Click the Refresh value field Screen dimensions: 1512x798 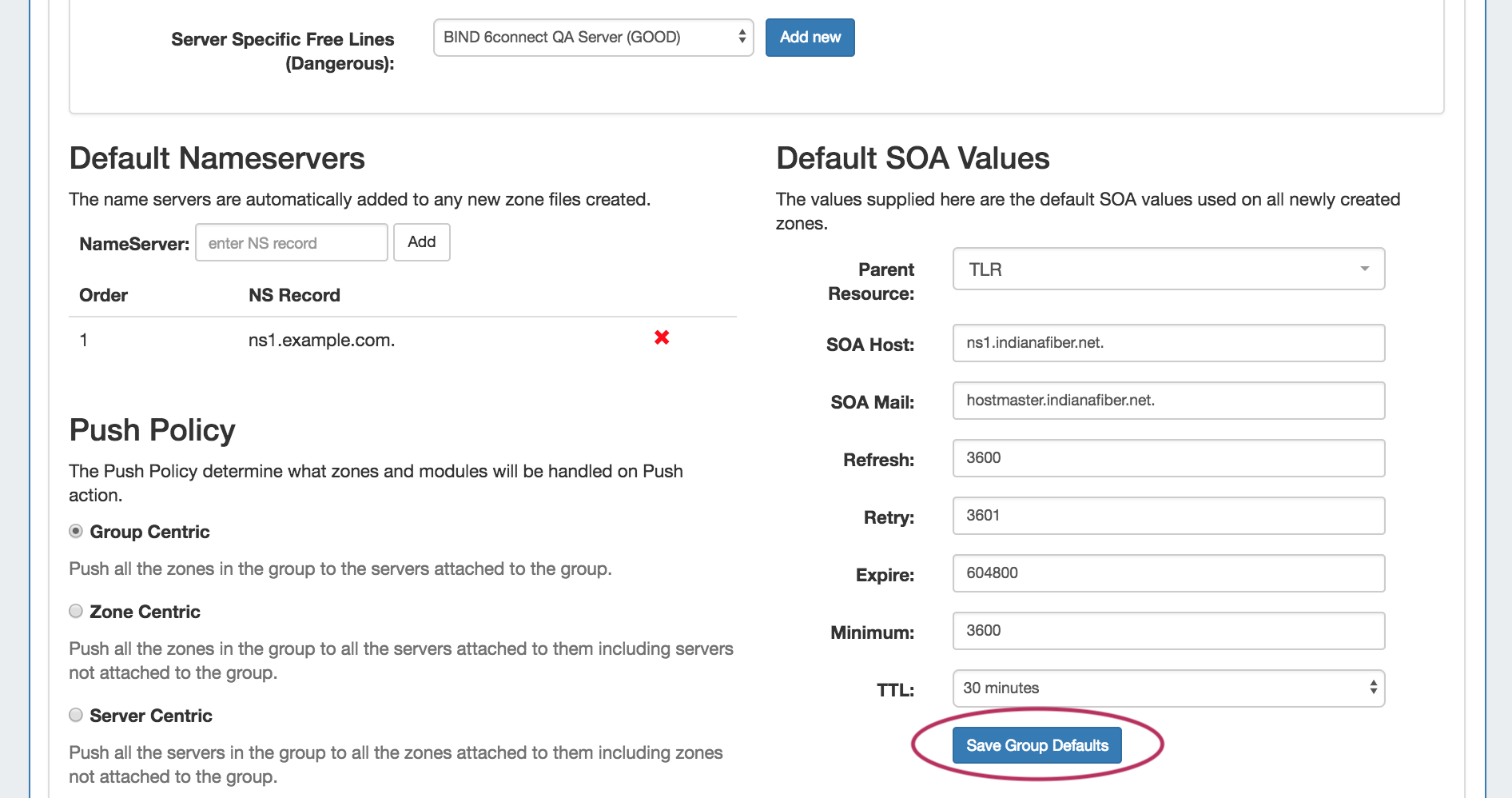[x=1168, y=458]
